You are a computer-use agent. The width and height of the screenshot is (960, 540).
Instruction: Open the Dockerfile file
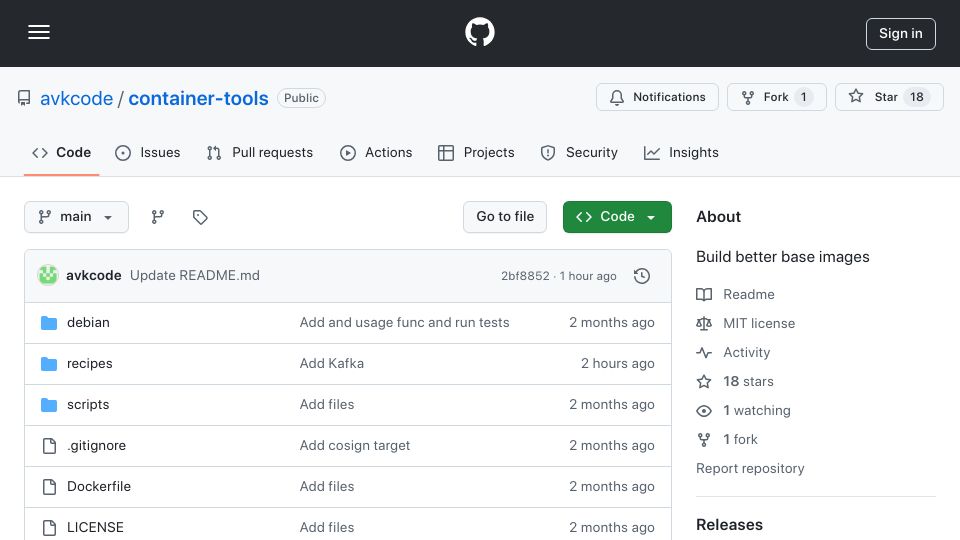point(99,487)
